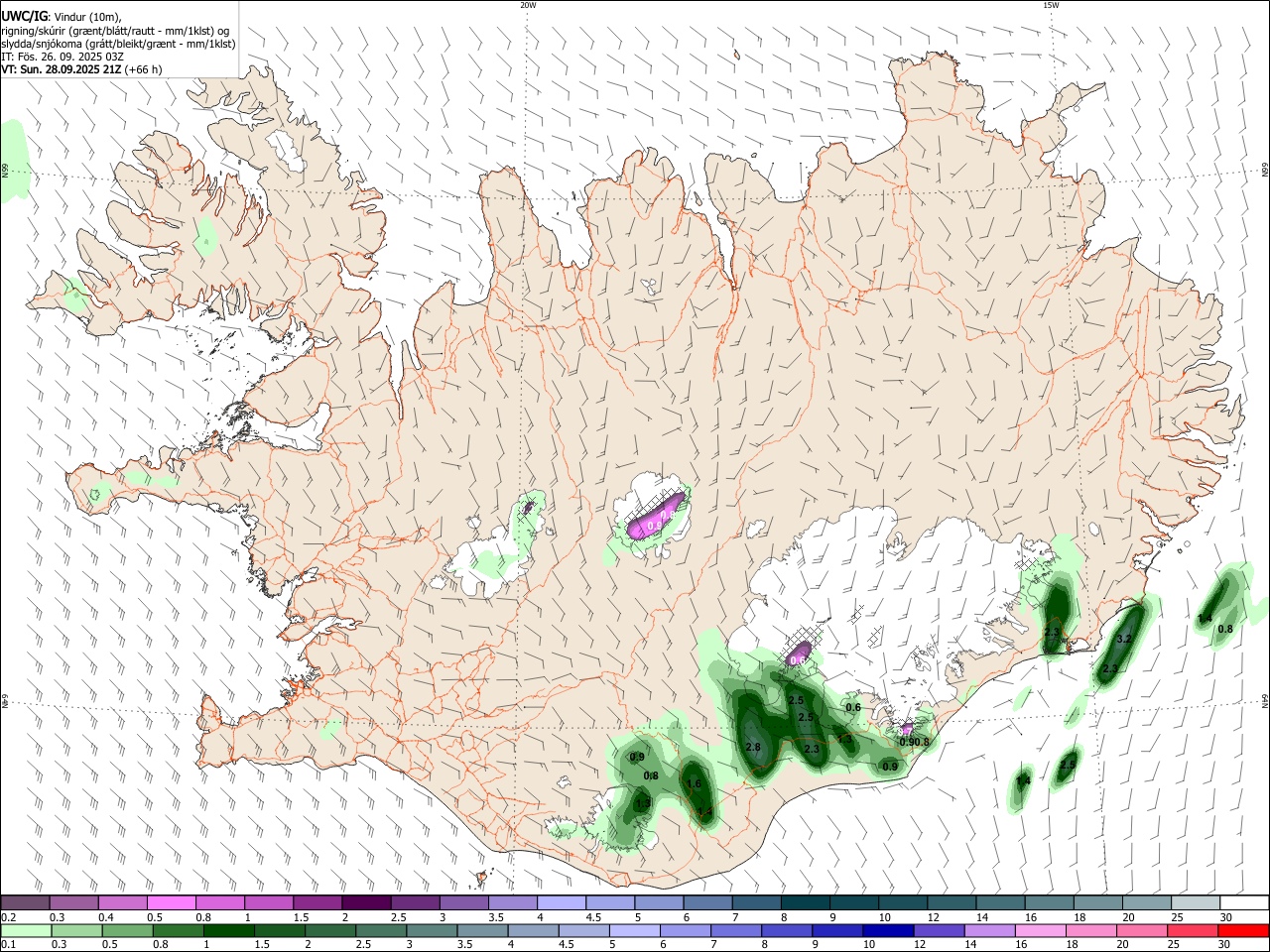Click the red swatch ending the rain scale
Viewport: 1270px width, 952px height.
[1243, 931]
